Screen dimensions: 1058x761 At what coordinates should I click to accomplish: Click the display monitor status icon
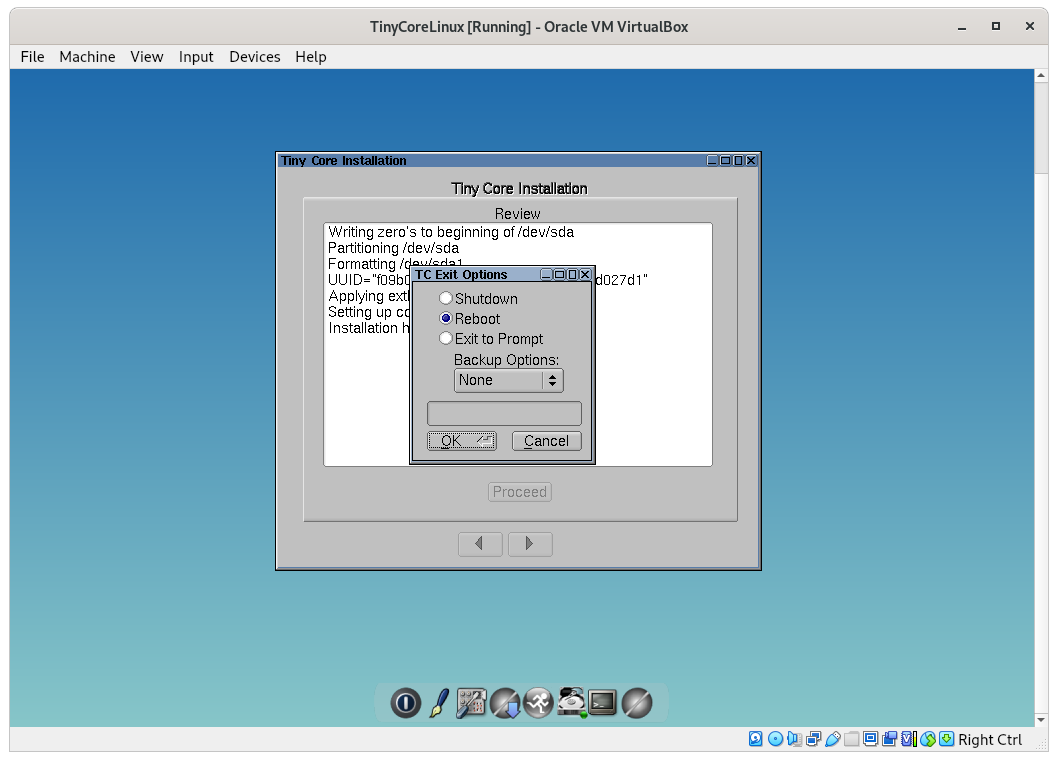click(x=870, y=739)
